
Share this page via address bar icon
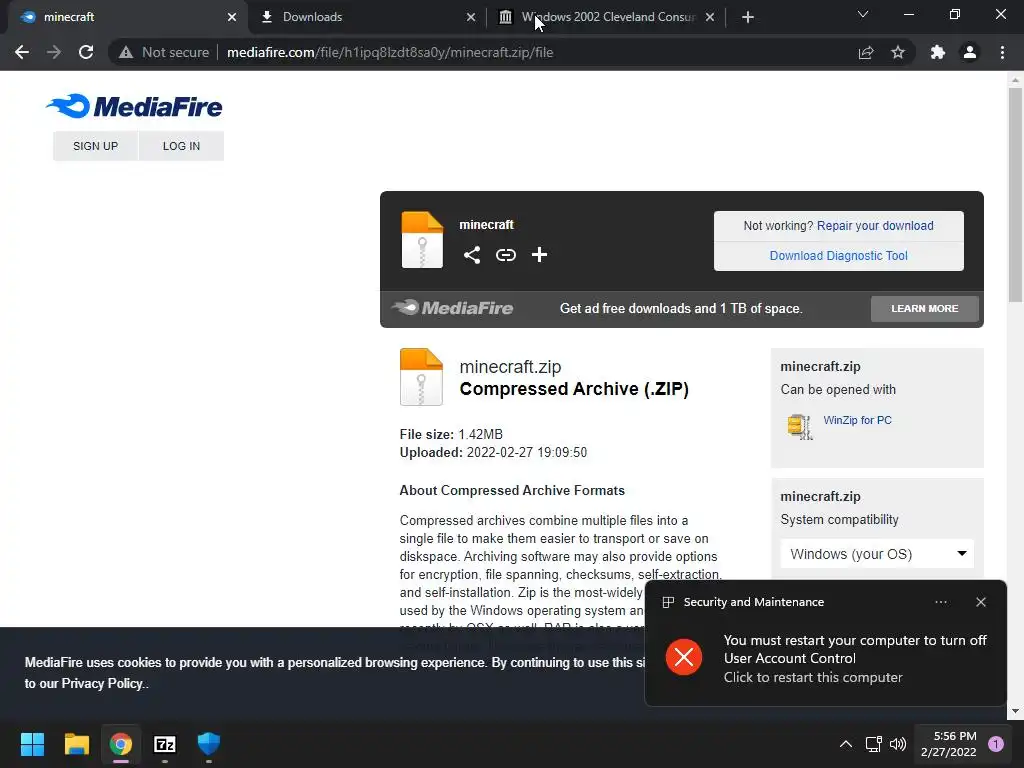pyautogui.click(x=866, y=52)
